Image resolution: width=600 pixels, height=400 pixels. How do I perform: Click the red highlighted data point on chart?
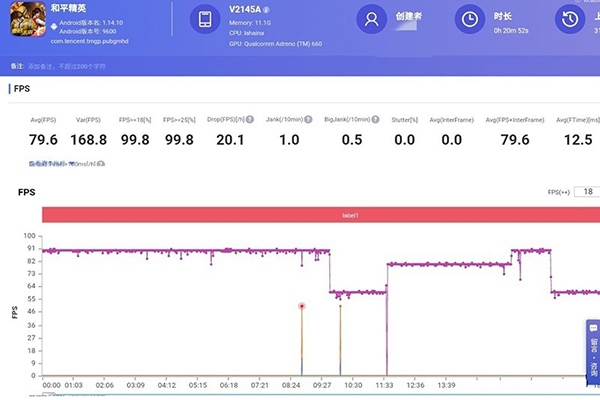point(301,306)
